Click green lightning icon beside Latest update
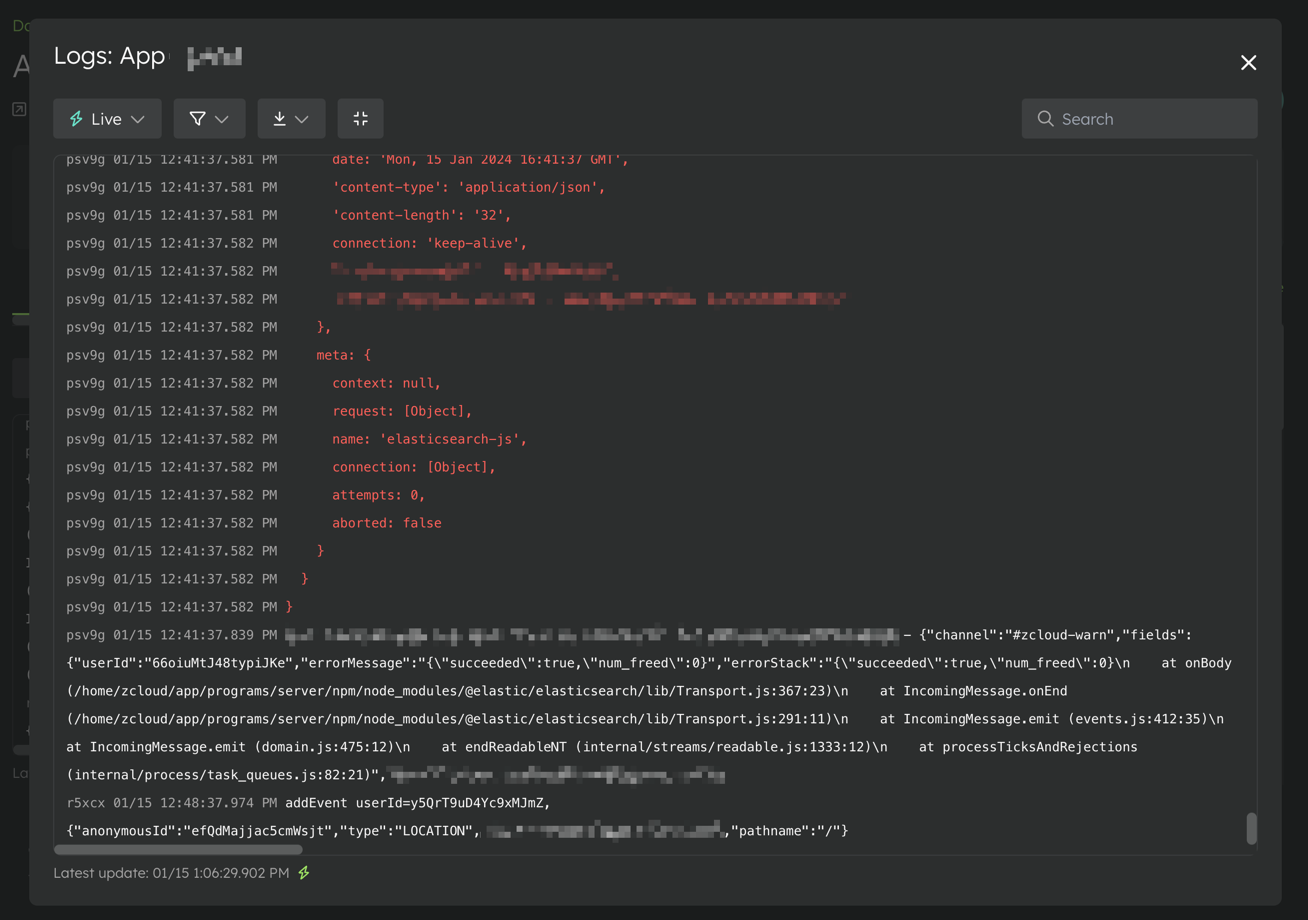 point(304,873)
